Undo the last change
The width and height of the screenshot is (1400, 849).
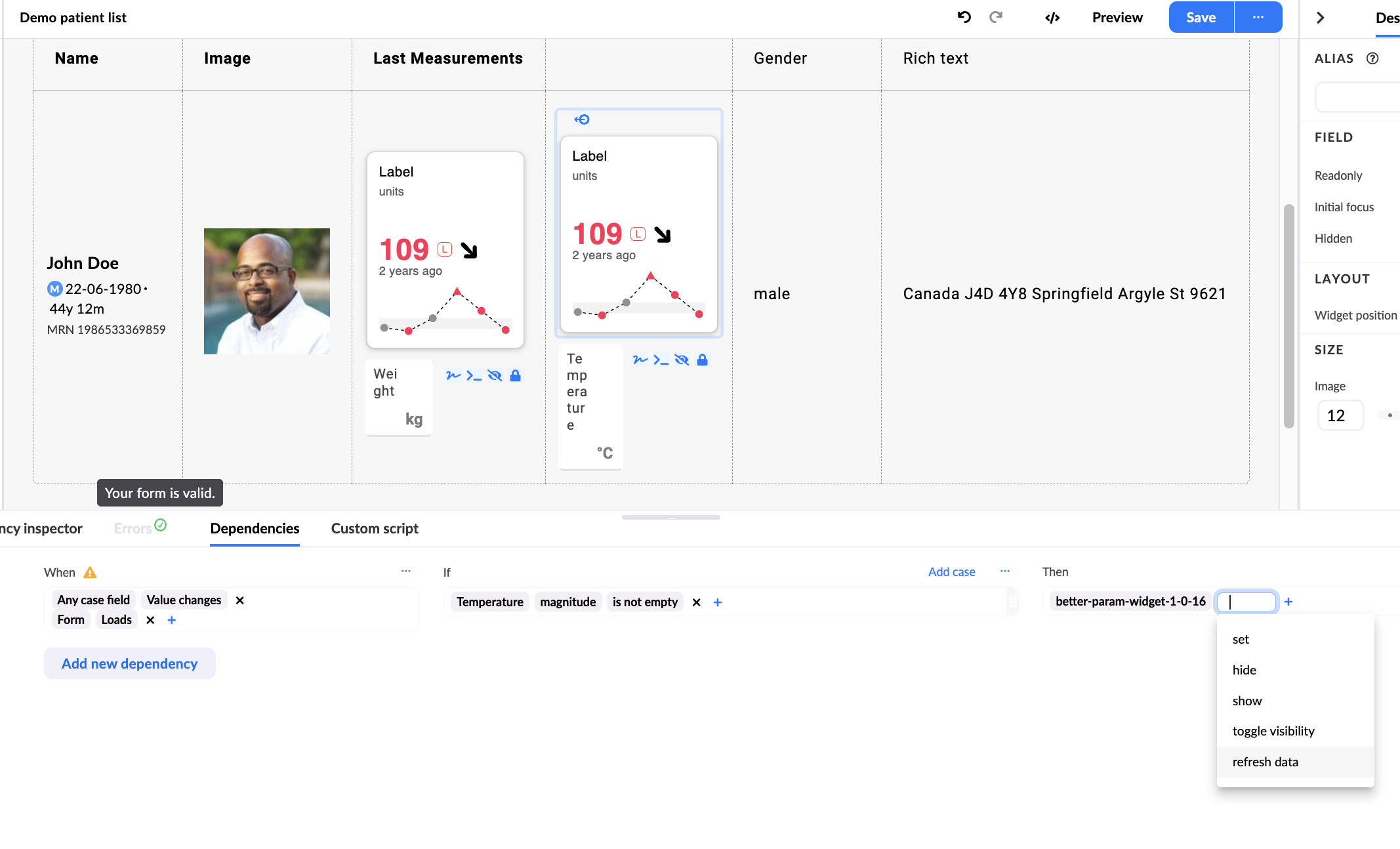pos(964,18)
